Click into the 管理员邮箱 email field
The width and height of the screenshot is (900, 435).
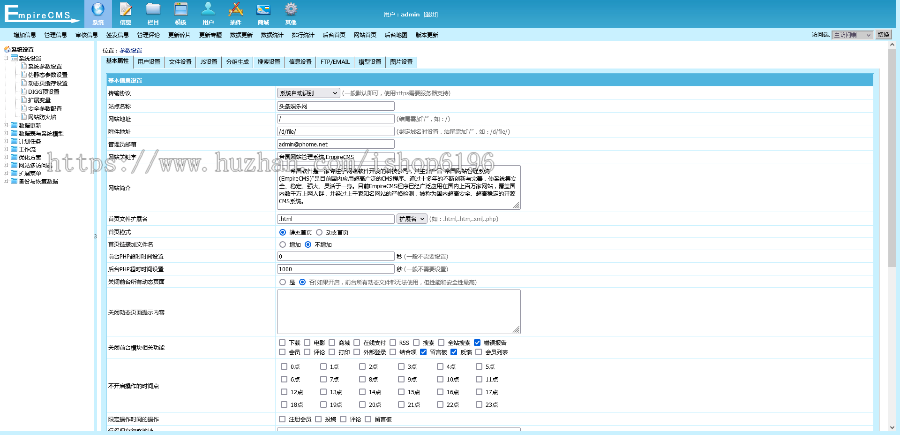click(x=336, y=144)
